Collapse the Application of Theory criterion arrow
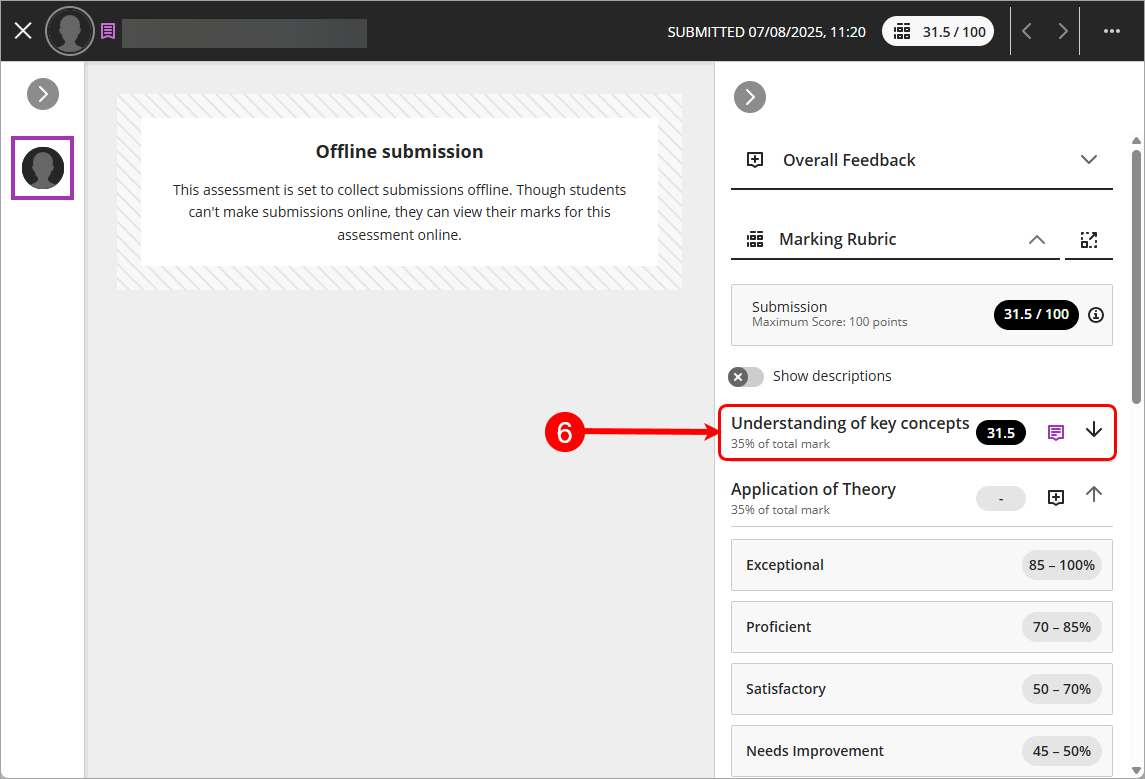1145x779 pixels. point(1094,495)
